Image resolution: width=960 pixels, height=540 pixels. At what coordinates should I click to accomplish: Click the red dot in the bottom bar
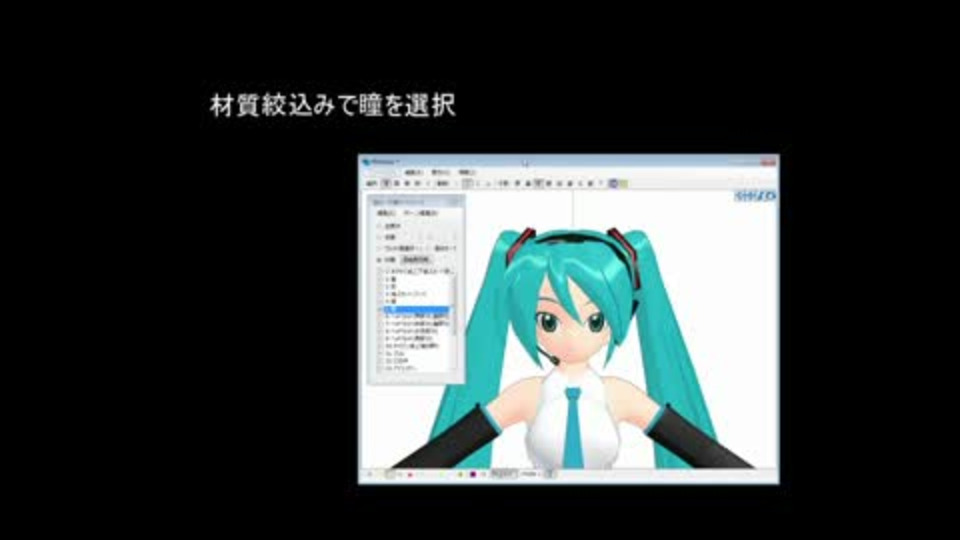(410, 474)
